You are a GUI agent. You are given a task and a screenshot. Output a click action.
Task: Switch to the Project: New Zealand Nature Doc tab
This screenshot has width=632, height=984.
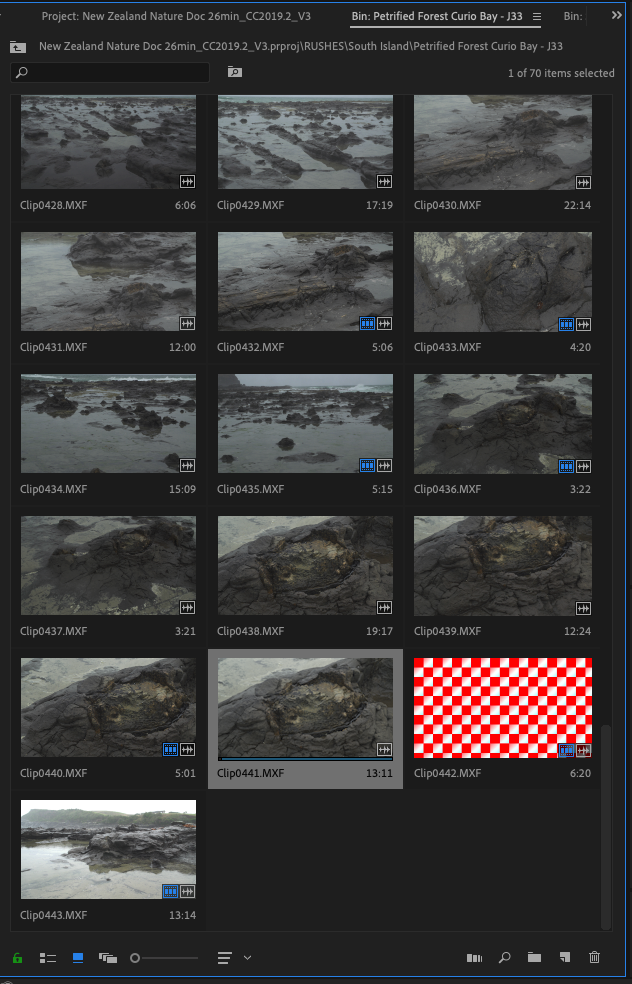point(176,16)
